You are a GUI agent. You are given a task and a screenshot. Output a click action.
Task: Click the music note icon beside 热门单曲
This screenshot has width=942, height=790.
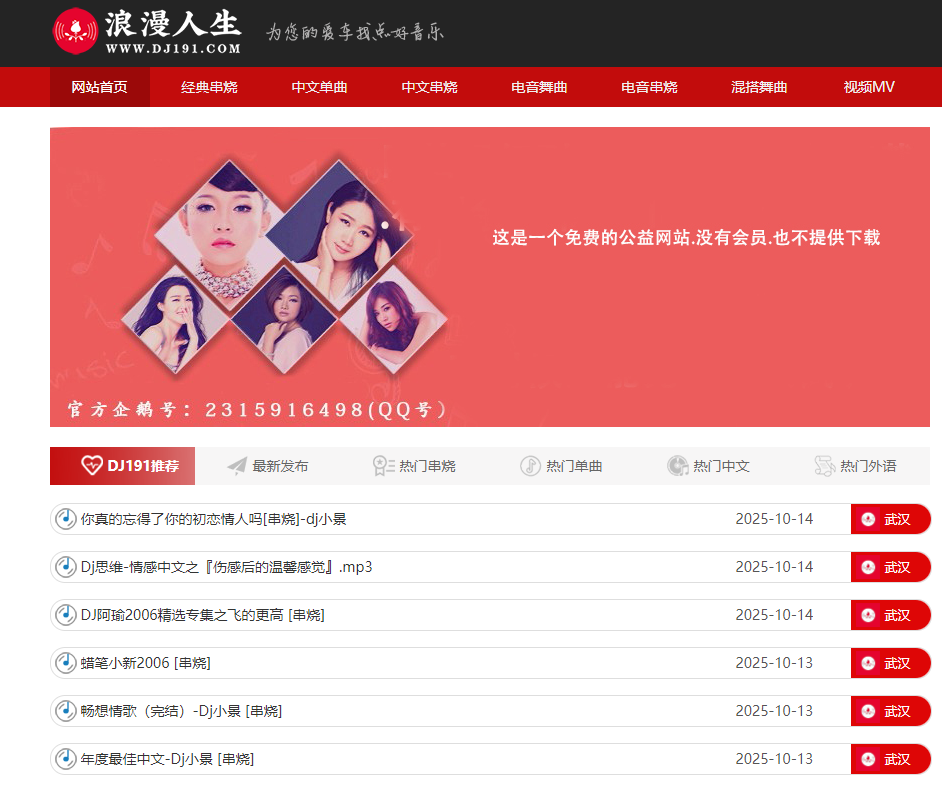[x=530, y=466]
